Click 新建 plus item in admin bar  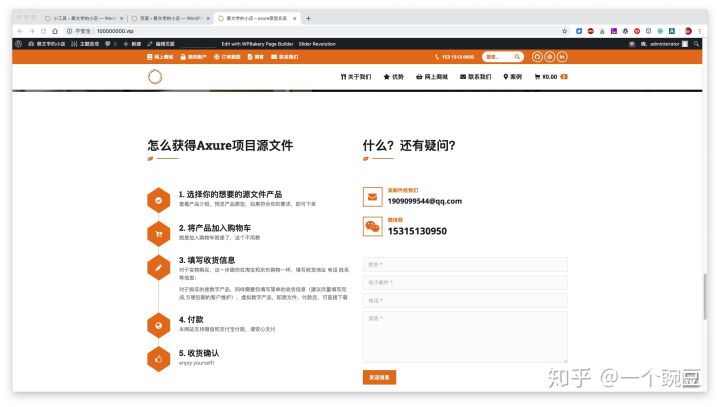[132, 44]
